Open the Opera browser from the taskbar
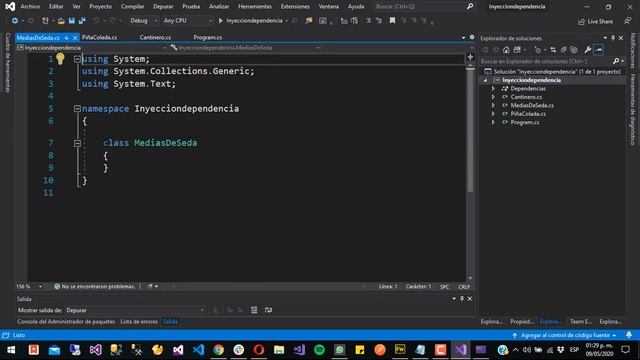Image resolution: width=640 pixels, height=360 pixels. [x=259, y=350]
